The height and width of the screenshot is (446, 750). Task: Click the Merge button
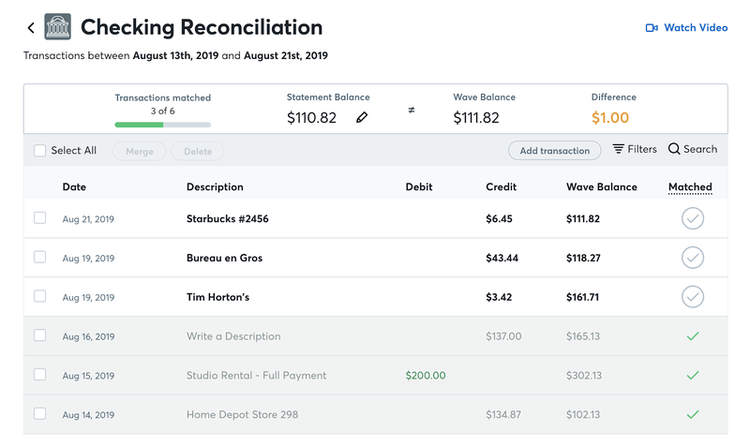tap(139, 151)
